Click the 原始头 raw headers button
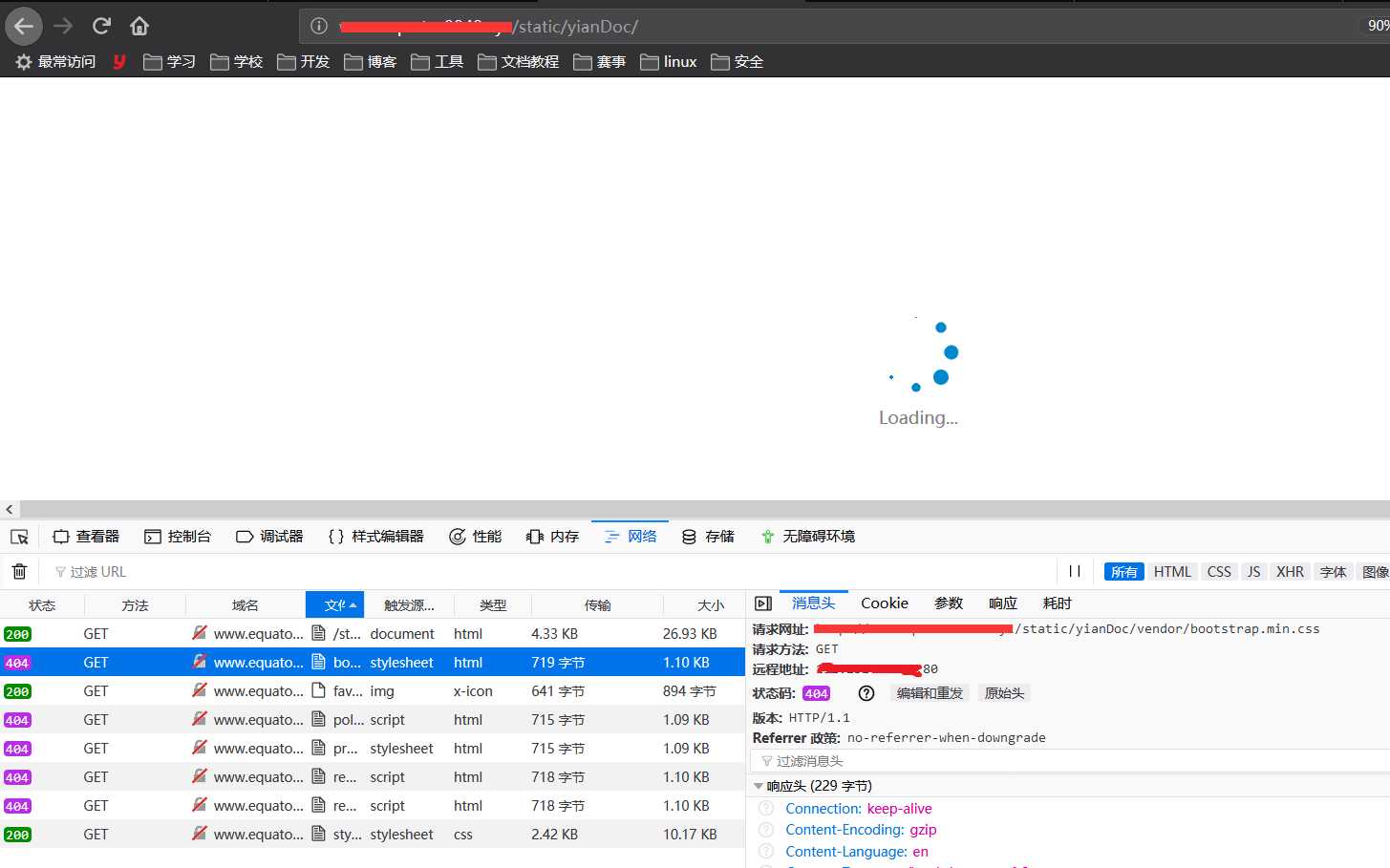Screen dimensions: 1390x868 [x=1004, y=693]
